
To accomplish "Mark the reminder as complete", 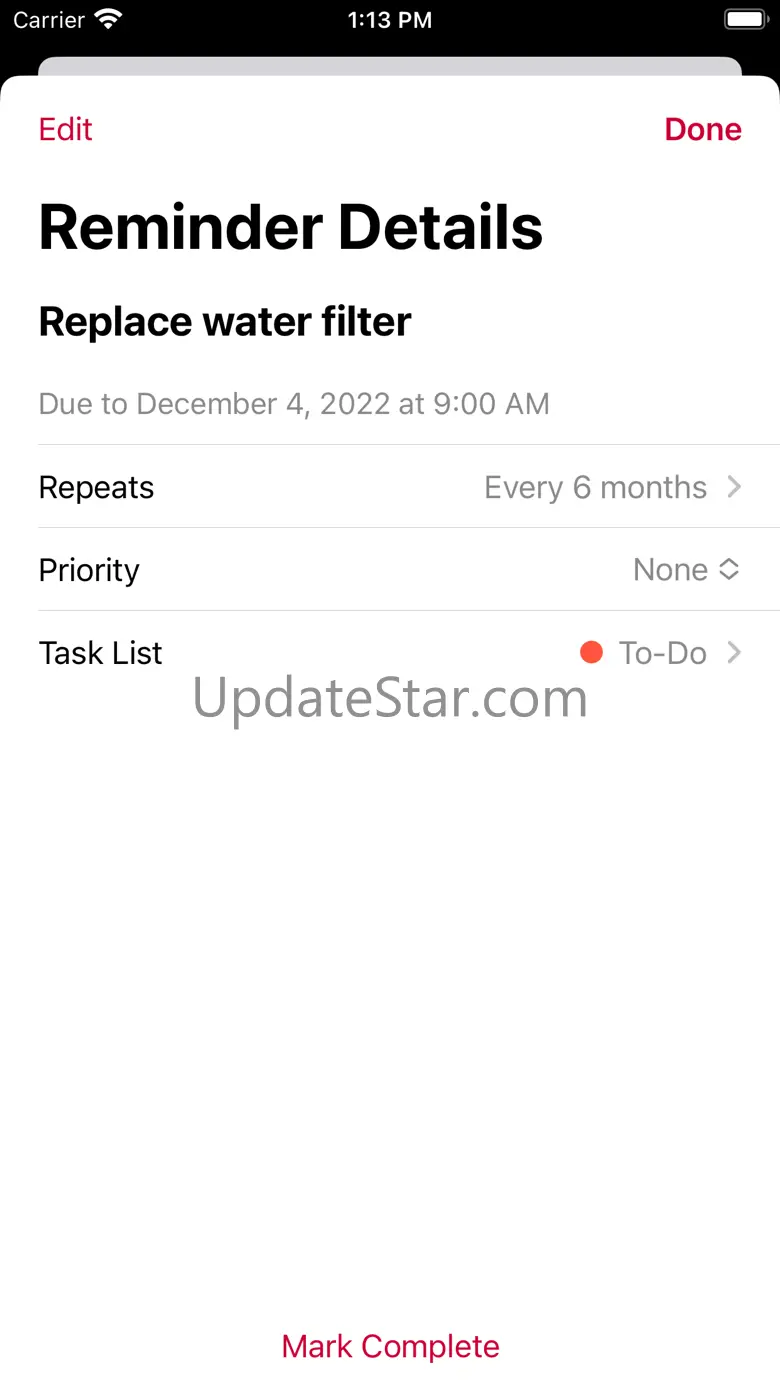I will pyautogui.click(x=390, y=1346).
